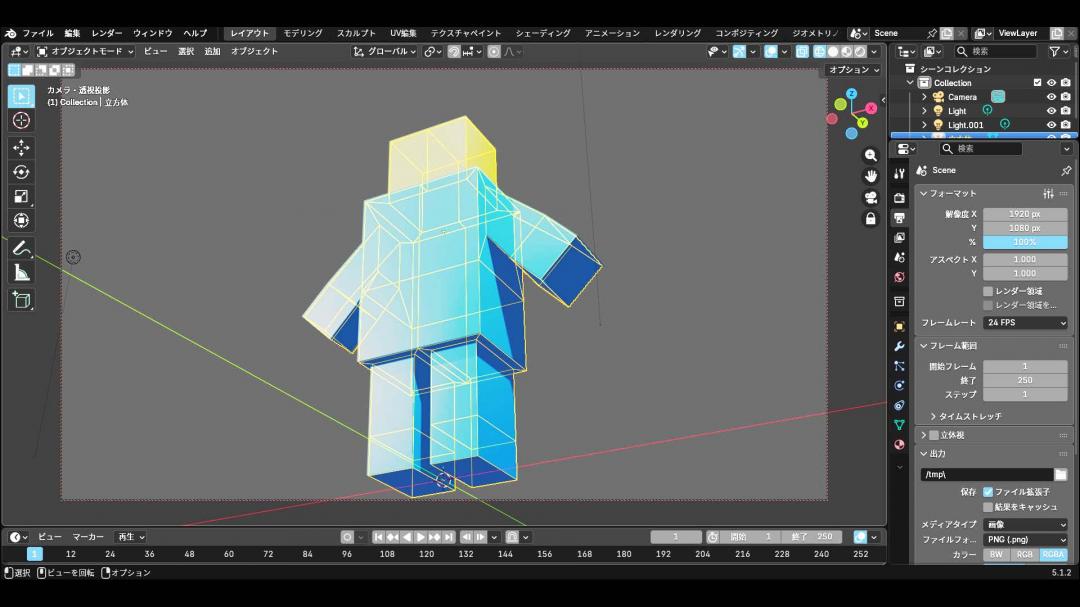The image size is (1080, 607).
Task: Enable the 結果をキャッシュ checkbox
Action: pos(988,507)
